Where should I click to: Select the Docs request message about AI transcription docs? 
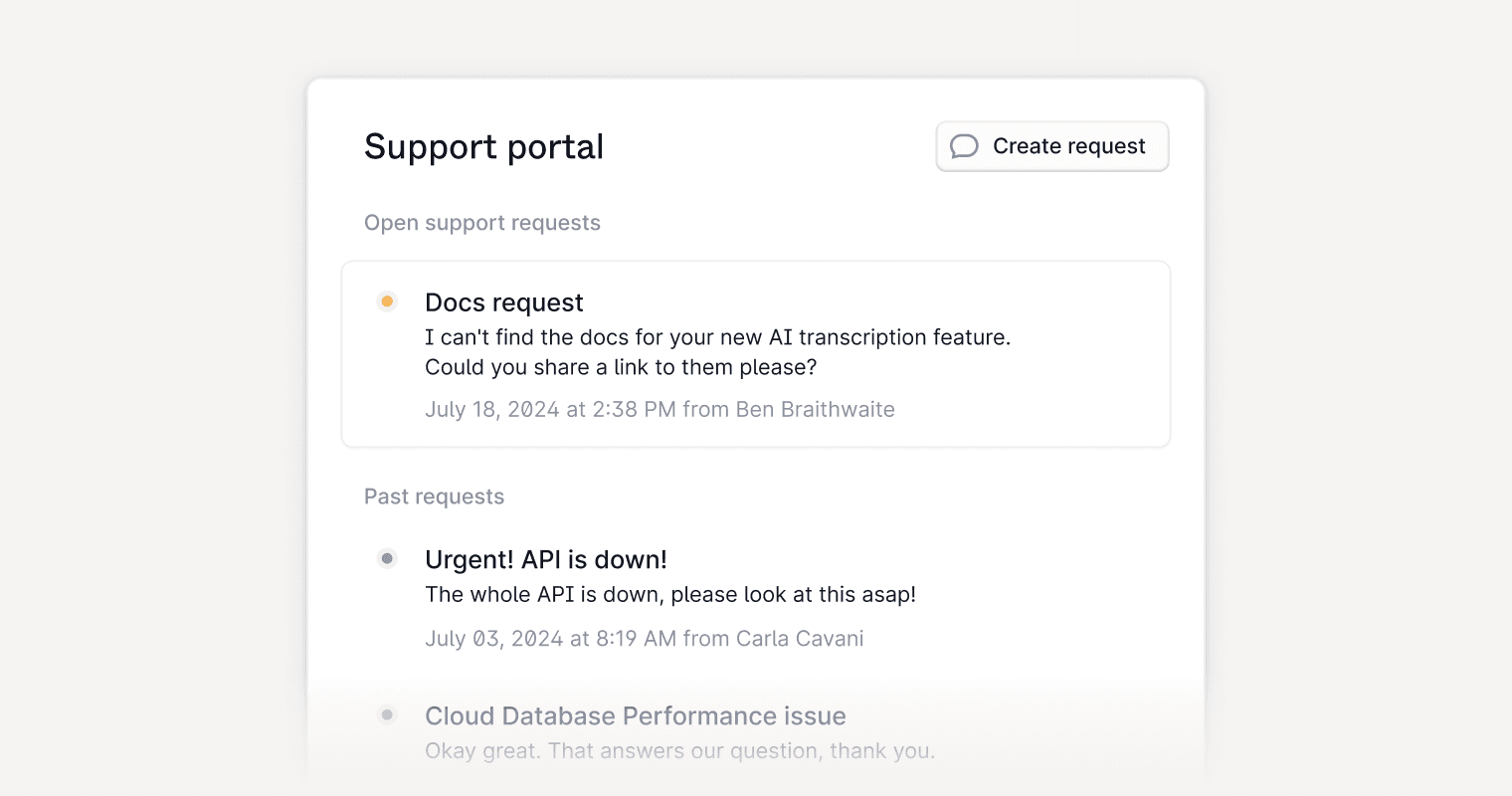coord(716,337)
